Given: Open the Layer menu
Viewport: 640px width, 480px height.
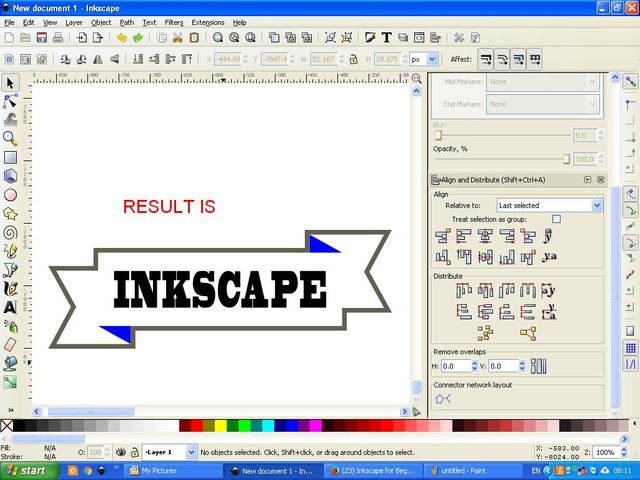Looking at the screenshot, I should 74,22.
